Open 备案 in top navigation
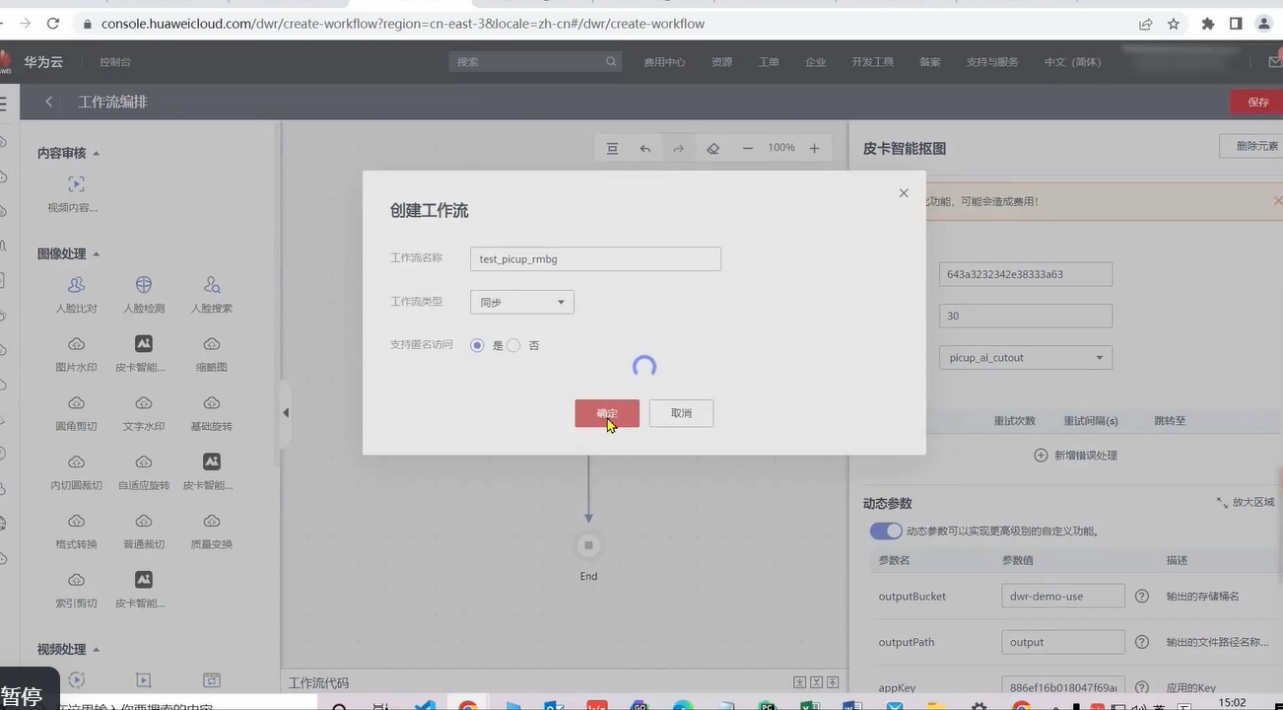The width and height of the screenshot is (1283, 710). pos(930,62)
